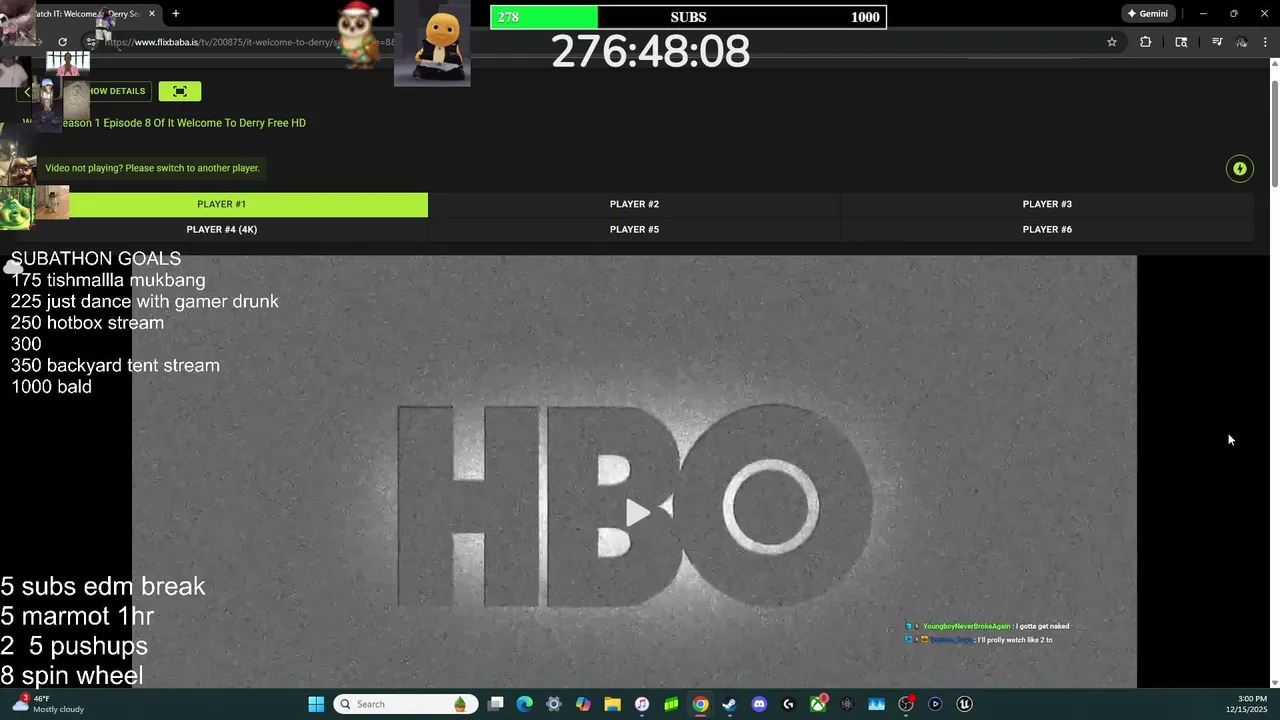Launch Microsoft Edge from the taskbar
Viewport: 1280px width, 720px height.
coord(525,704)
